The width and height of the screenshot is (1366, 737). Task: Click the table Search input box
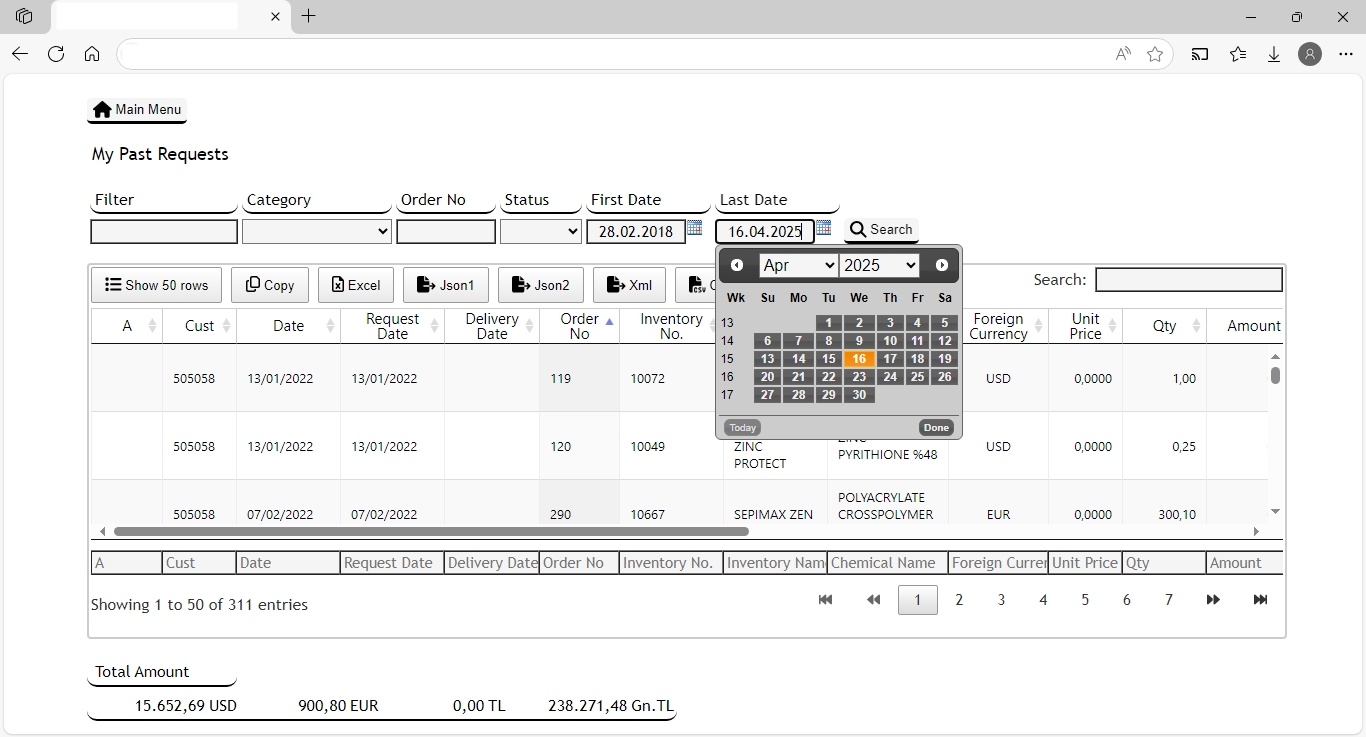[x=1189, y=280]
